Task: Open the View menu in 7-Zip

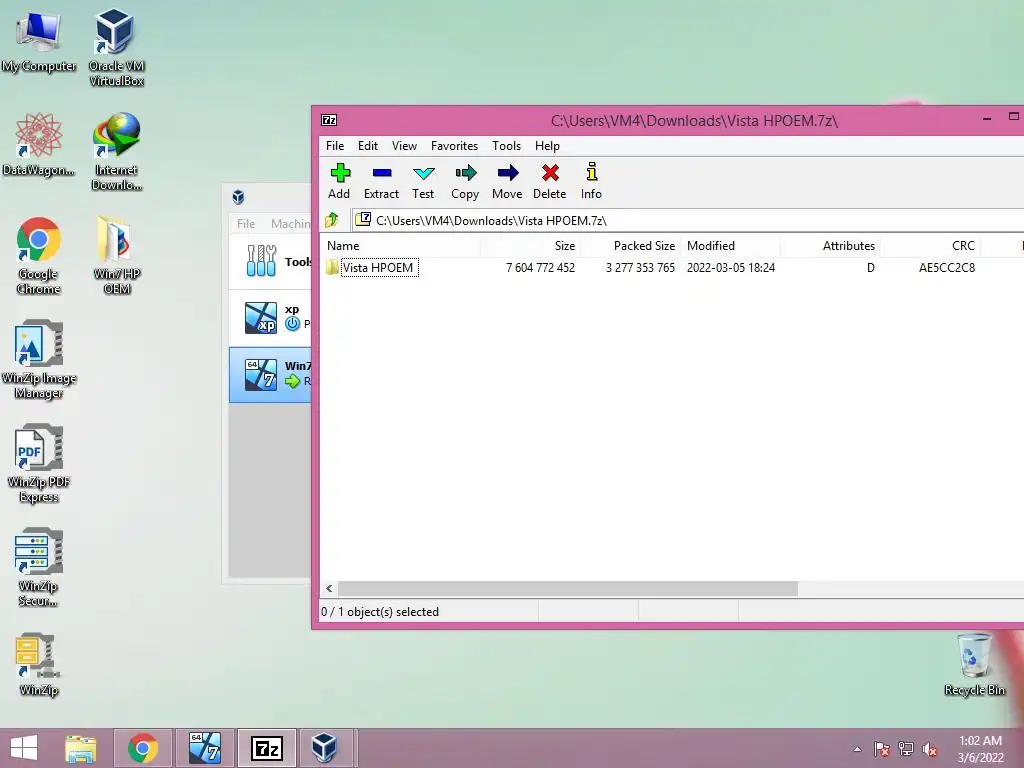Action: [404, 146]
